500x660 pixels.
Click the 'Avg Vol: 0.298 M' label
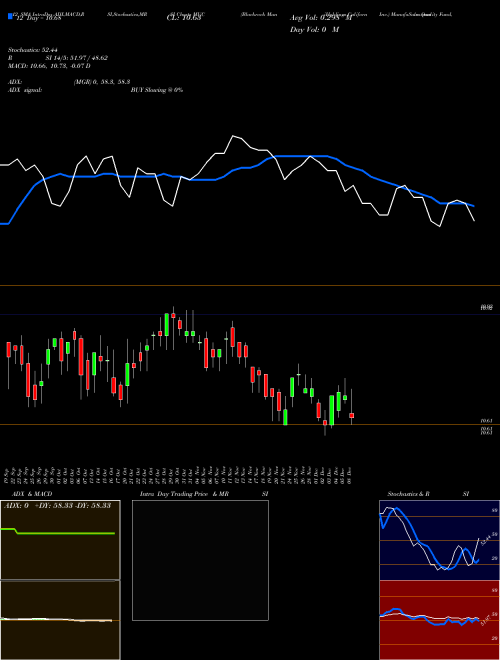[321, 18]
